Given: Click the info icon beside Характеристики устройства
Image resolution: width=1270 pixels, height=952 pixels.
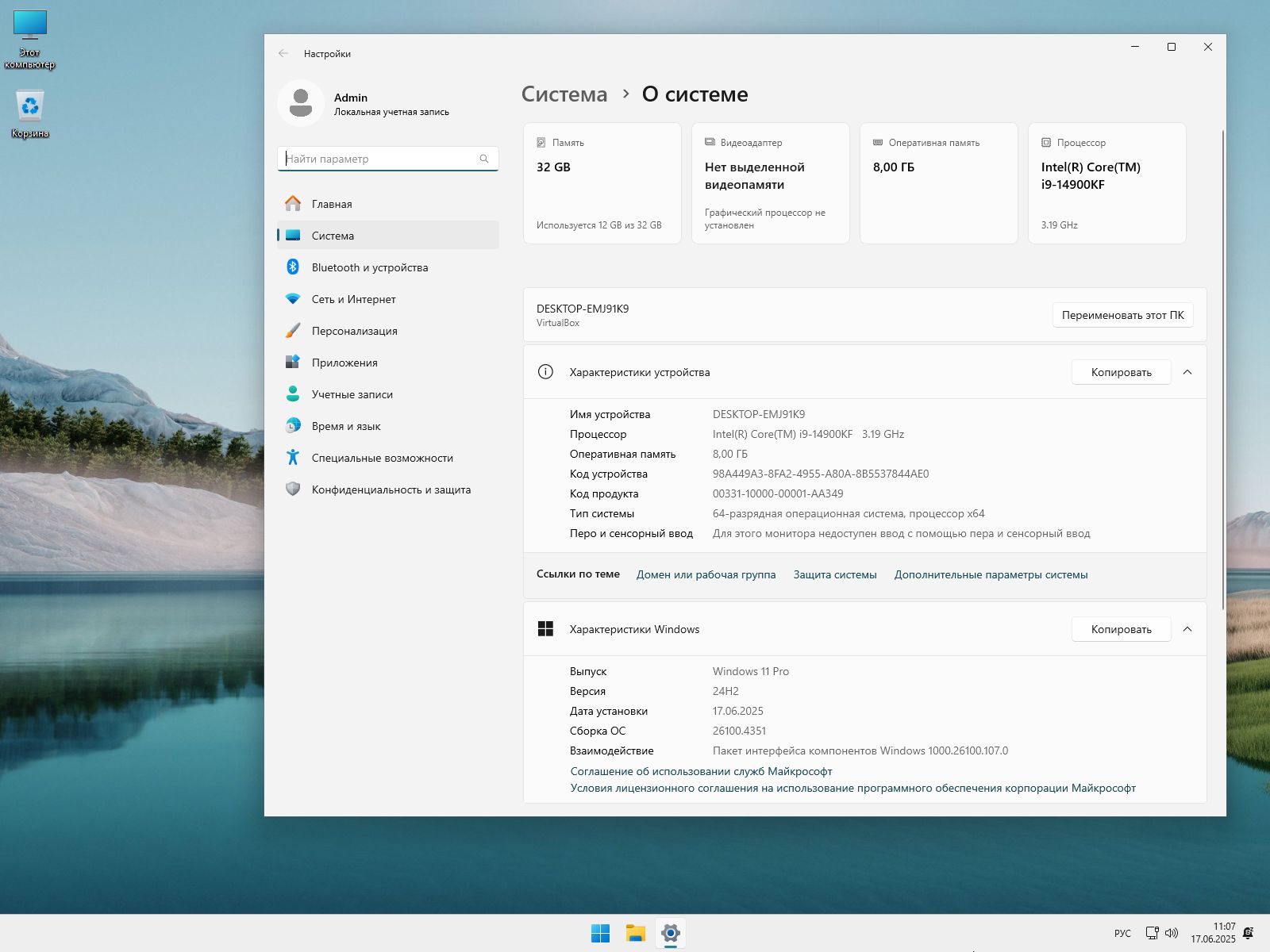Looking at the screenshot, I should coord(545,372).
